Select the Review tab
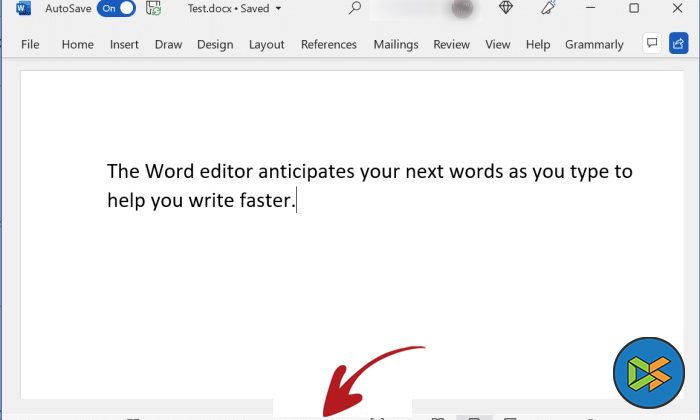Viewport: 700px width, 420px height. (x=451, y=44)
